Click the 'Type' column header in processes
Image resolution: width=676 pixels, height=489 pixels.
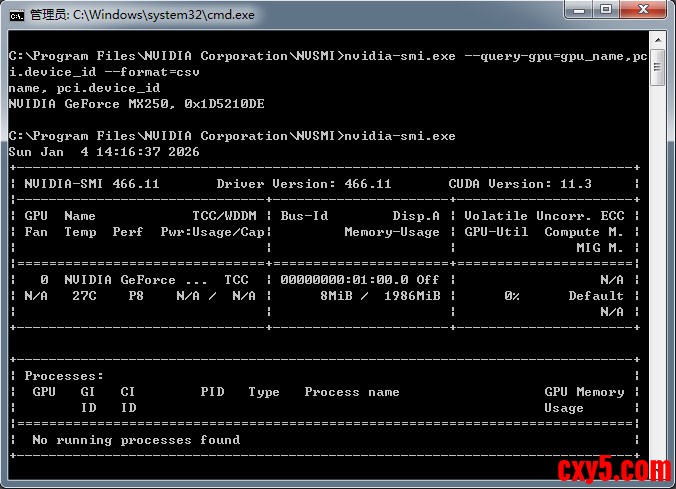(264, 392)
